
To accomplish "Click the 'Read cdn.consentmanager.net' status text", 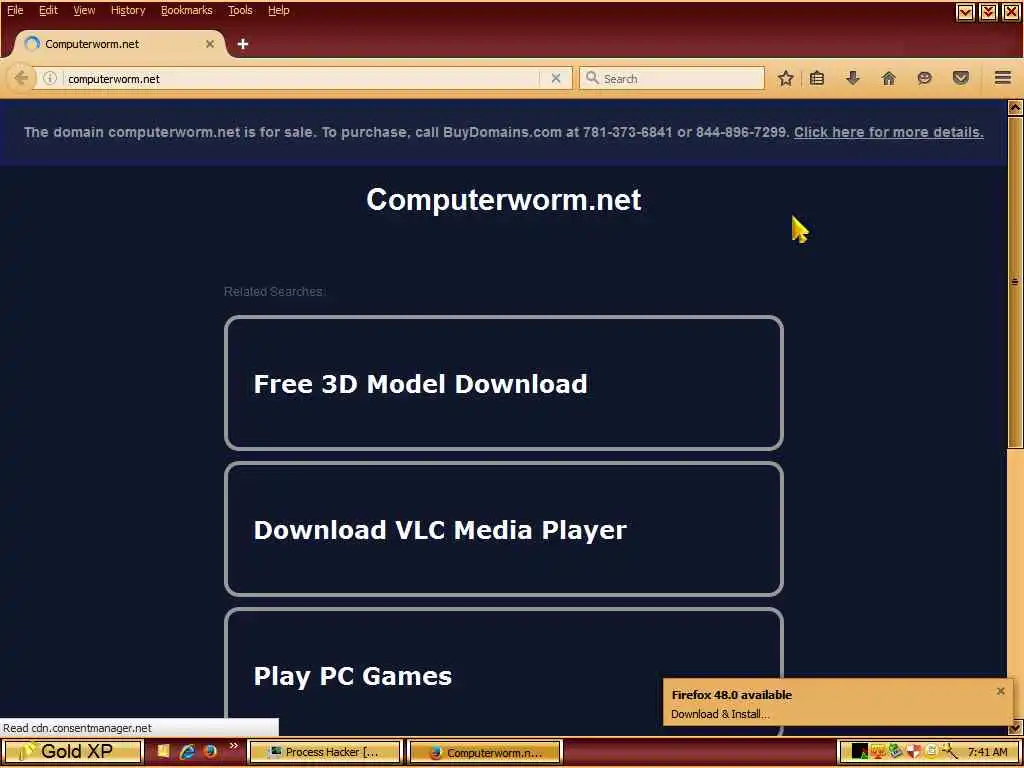I will point(77,728).
